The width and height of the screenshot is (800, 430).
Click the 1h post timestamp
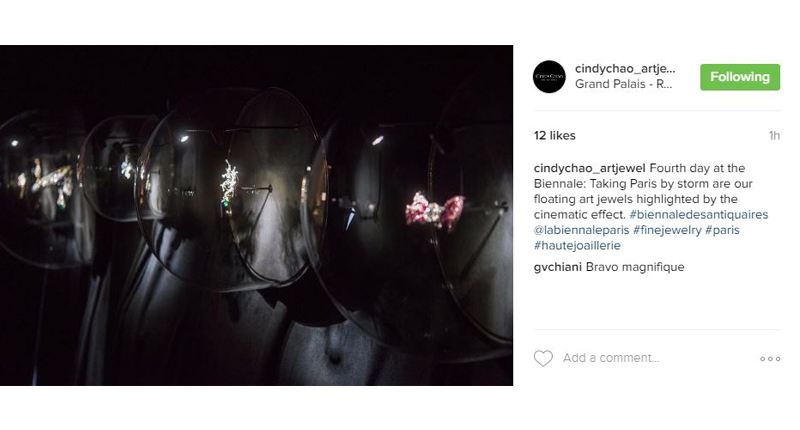pos(774,136)
